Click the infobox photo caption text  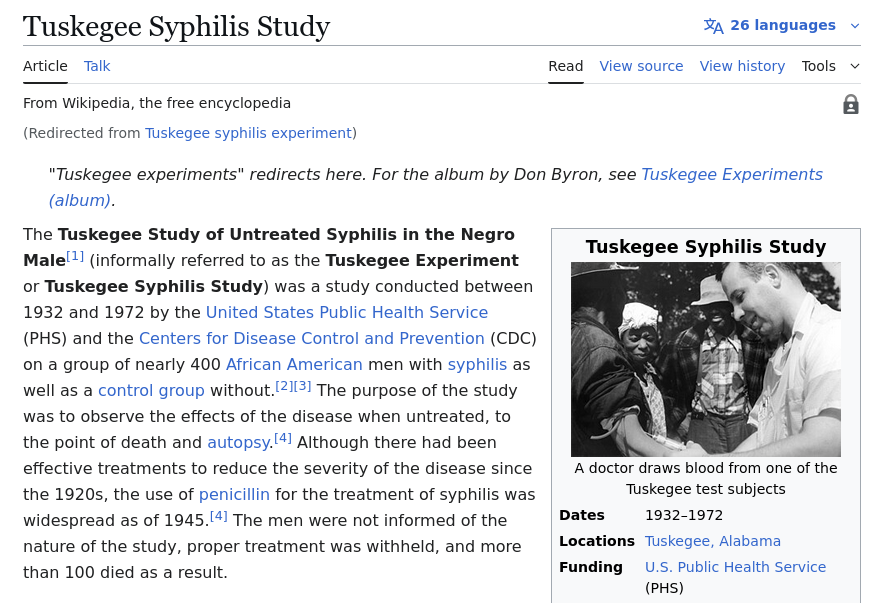[x=706, y=478]
